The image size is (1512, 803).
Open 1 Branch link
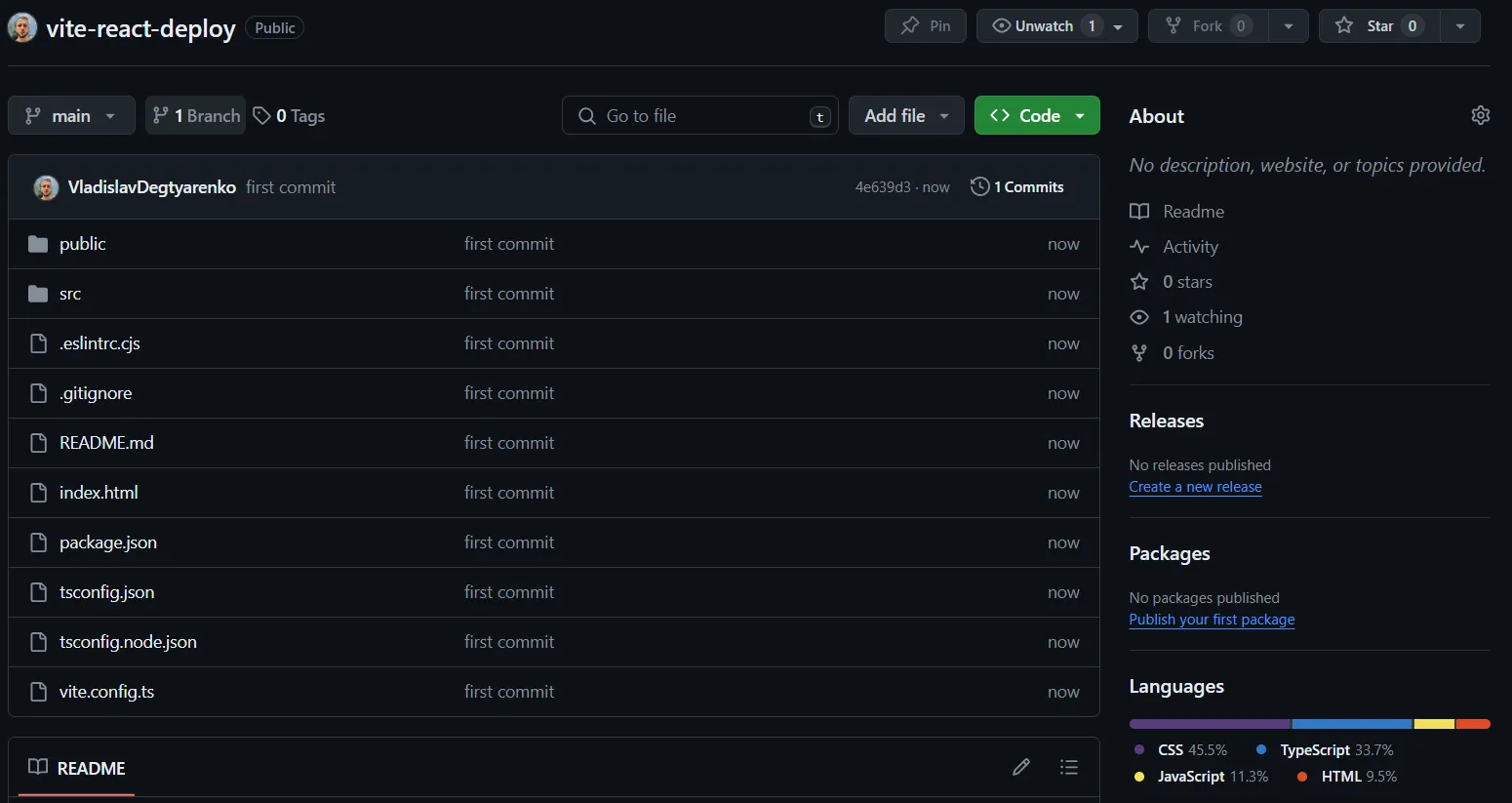196,115
